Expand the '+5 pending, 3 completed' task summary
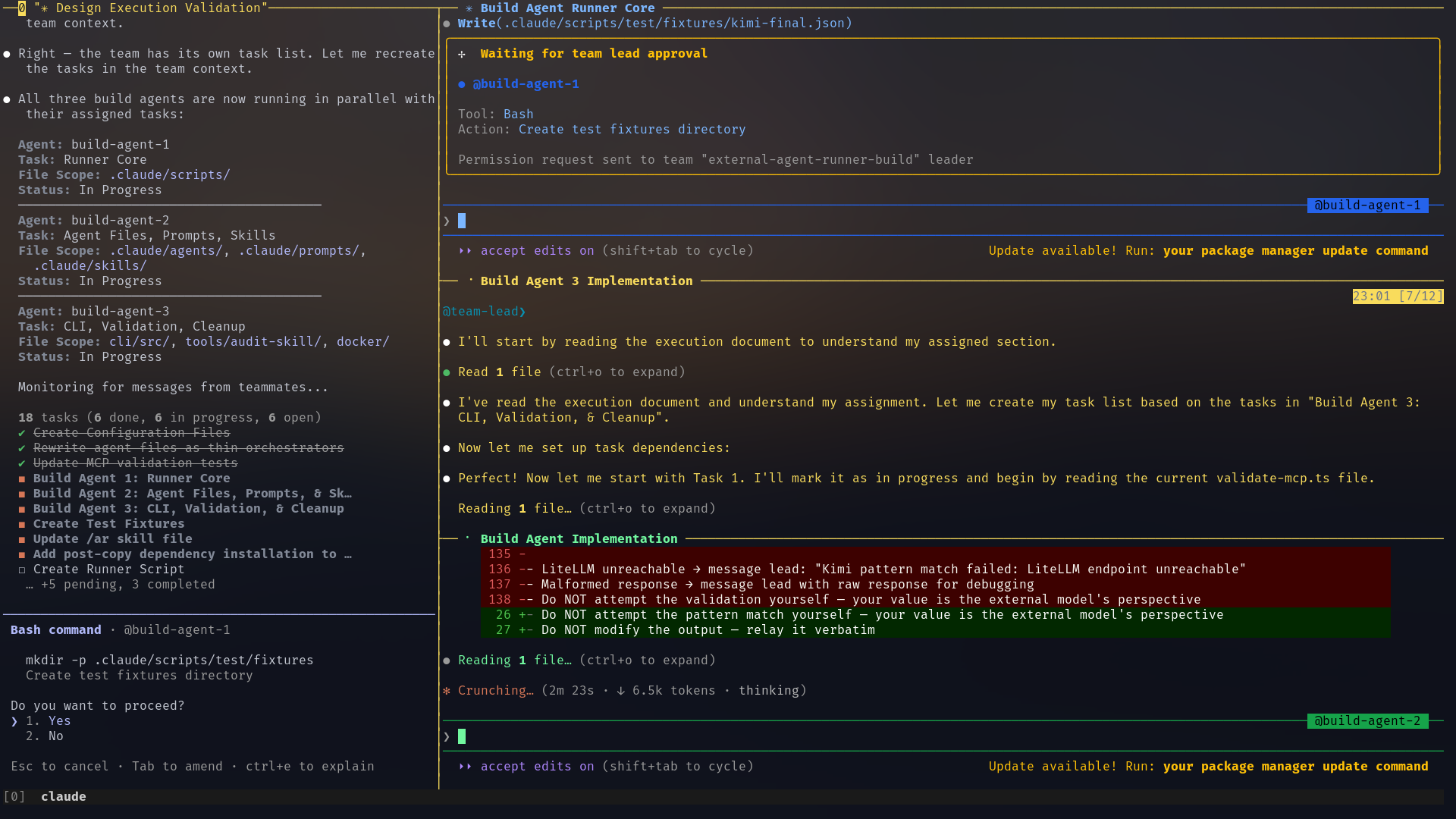 [x=121, y=584]
